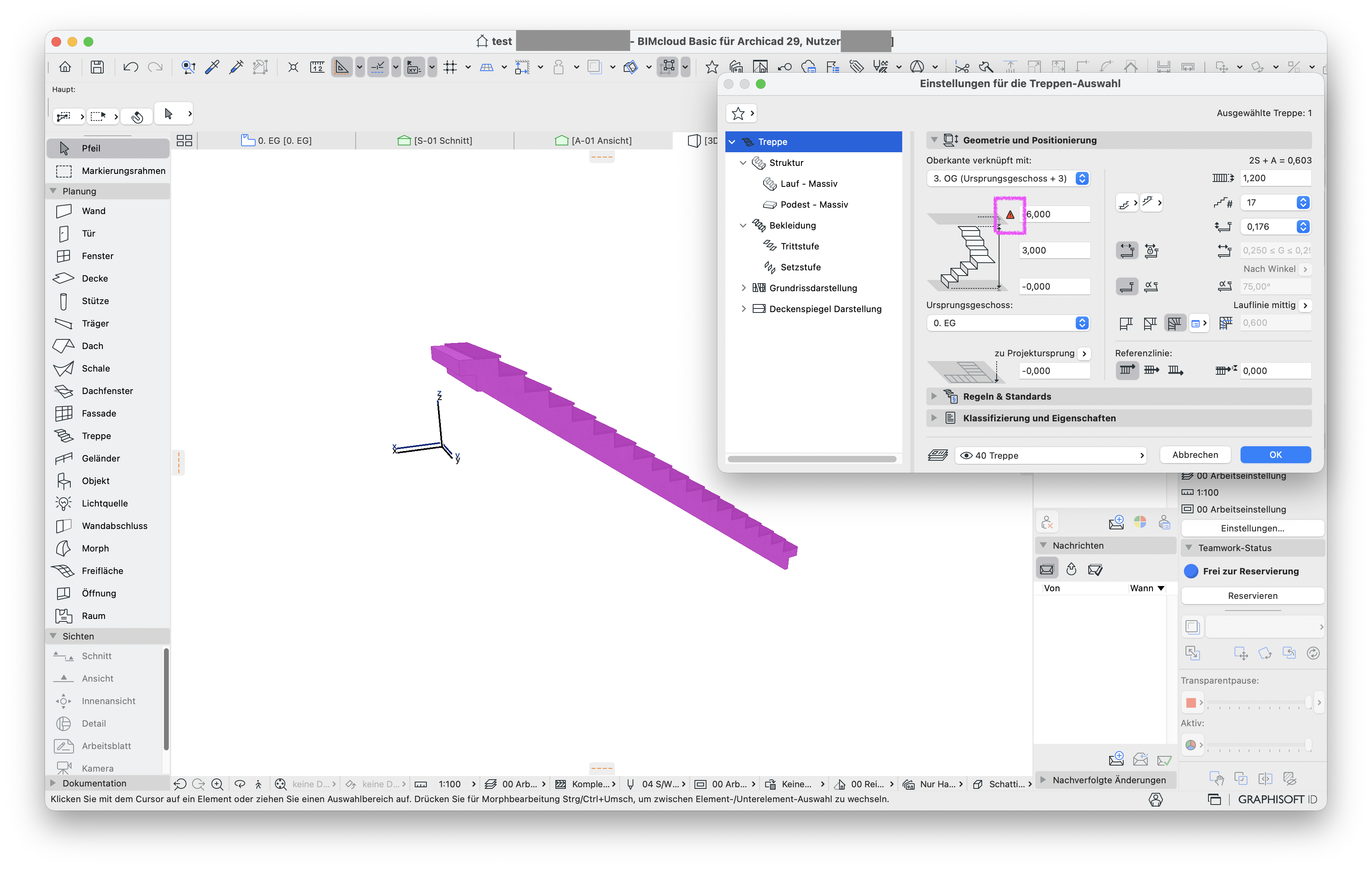Toggle reference line center option
The image size is (1372, 870).
[1151, 371]
